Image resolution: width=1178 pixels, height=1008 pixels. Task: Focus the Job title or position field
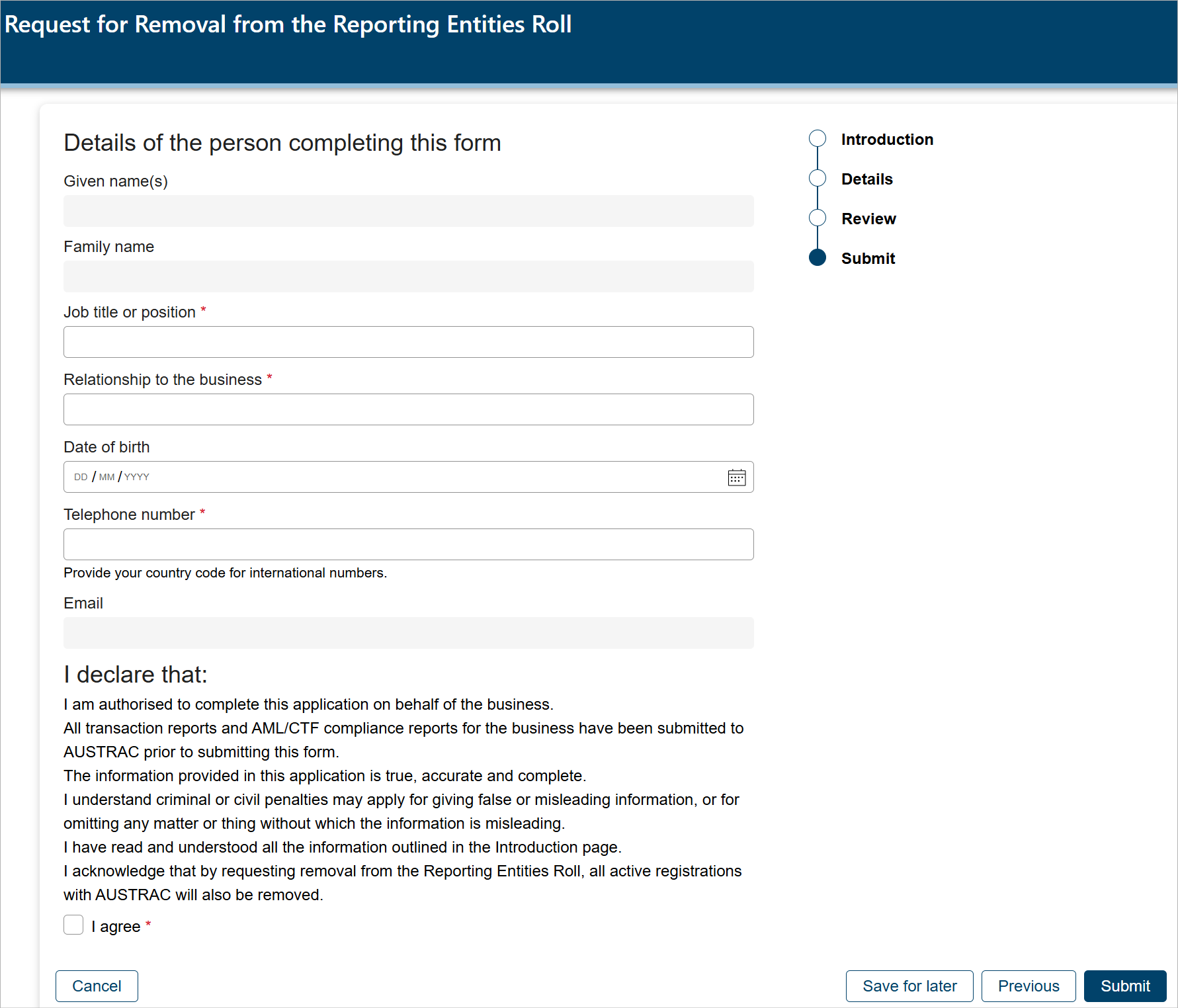408,342
